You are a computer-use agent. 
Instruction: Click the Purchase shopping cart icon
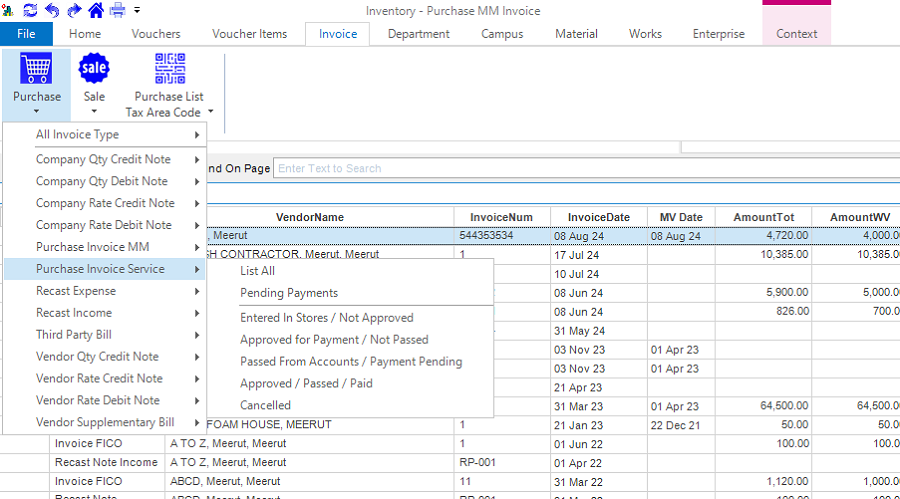point(36,69)
